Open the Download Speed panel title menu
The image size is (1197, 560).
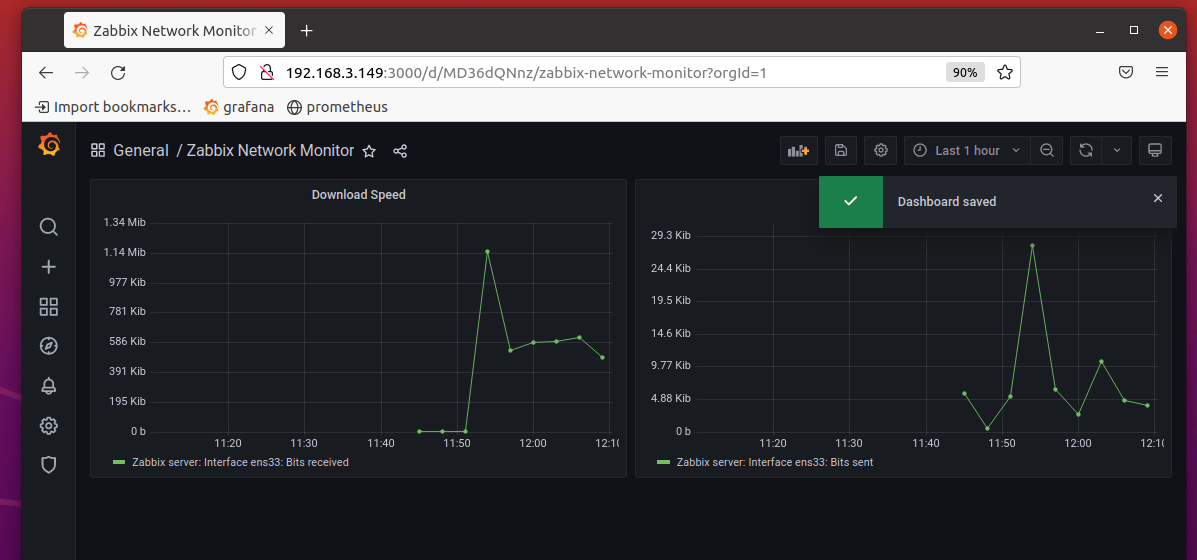358,195
